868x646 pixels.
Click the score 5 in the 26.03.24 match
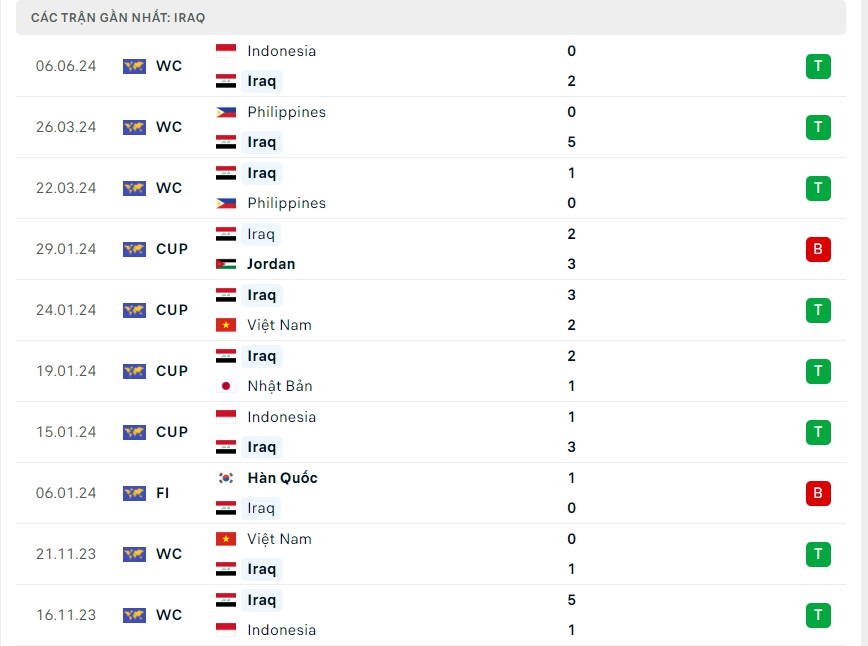click(571, 142)
